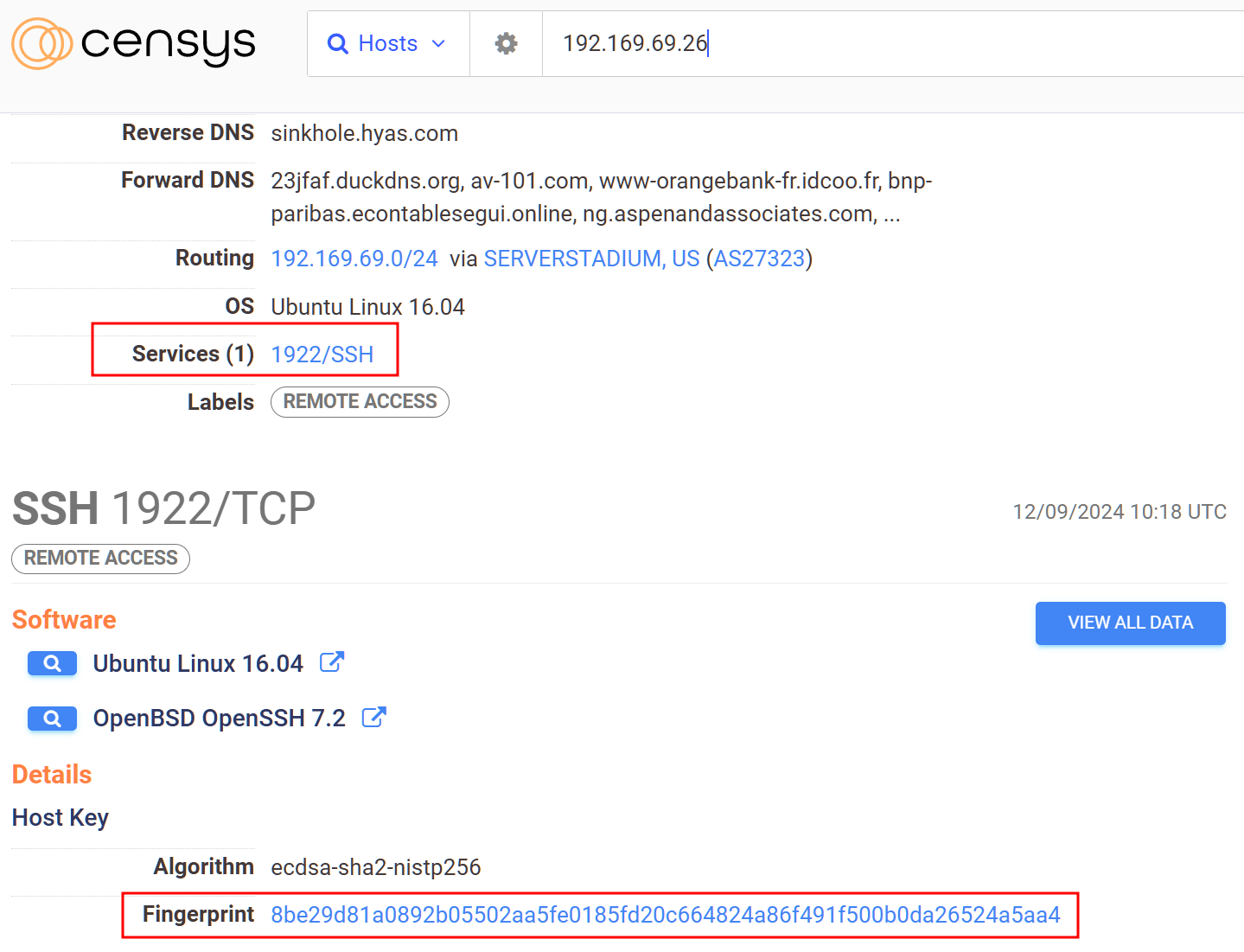Click the OpenBSD OpenSSH 7.2 software name
Viewport: 1244px width, 952px height.
click(220, 719)
